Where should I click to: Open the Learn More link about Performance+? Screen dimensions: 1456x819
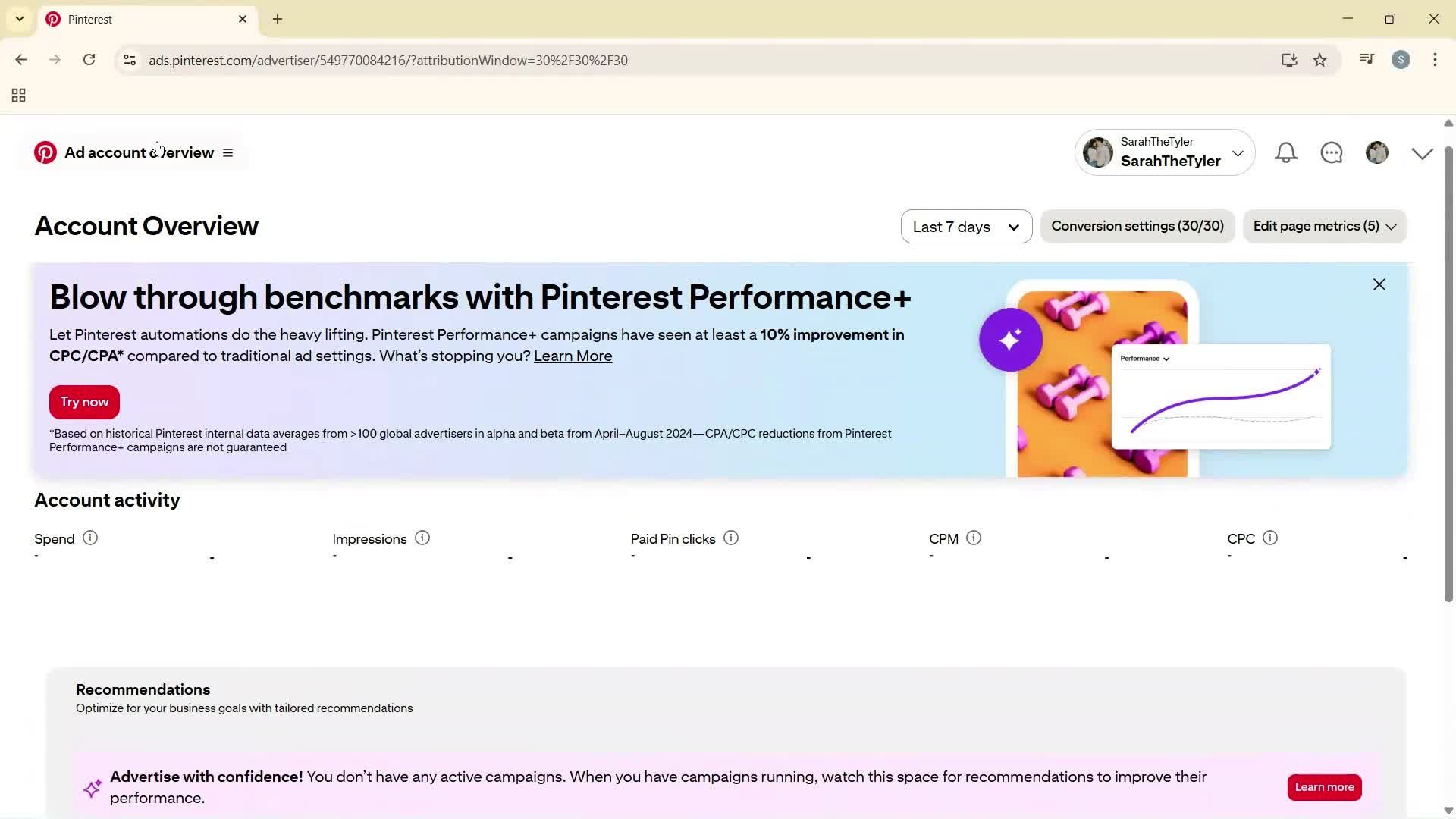click(x=573, y=356)
